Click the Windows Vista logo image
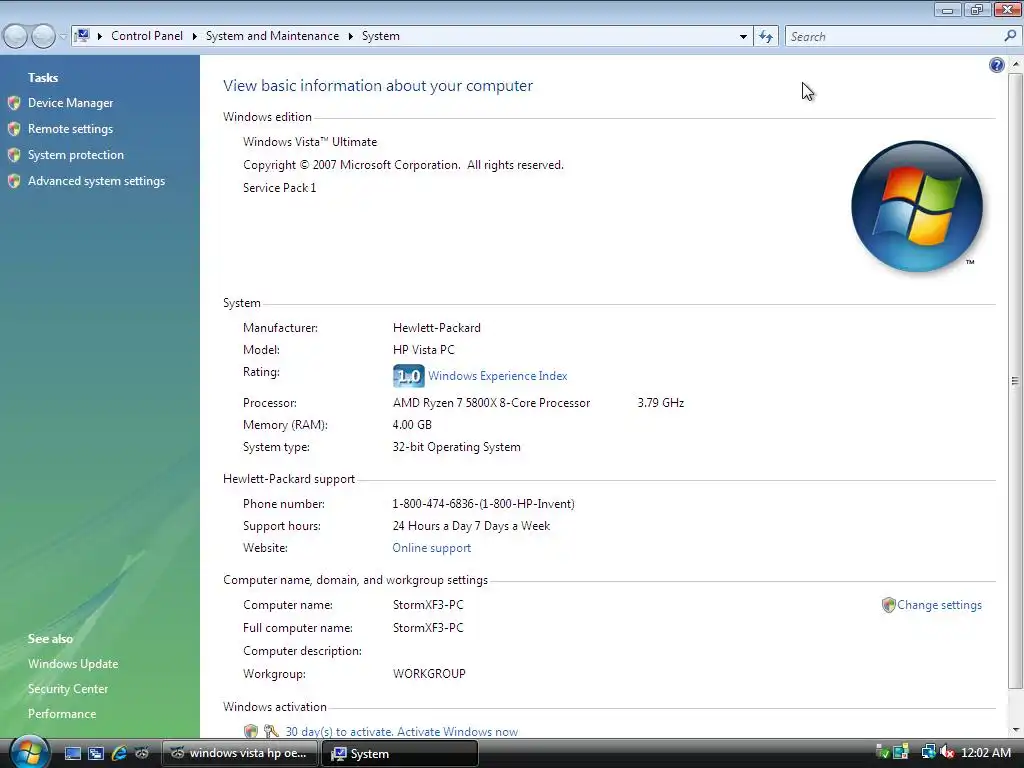 tap(917, 206)
